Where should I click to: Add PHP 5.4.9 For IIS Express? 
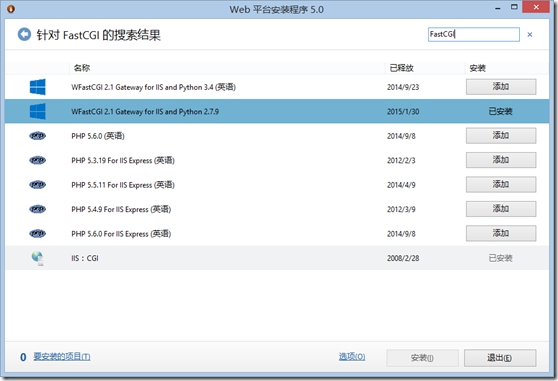click(x=501, y=209)
